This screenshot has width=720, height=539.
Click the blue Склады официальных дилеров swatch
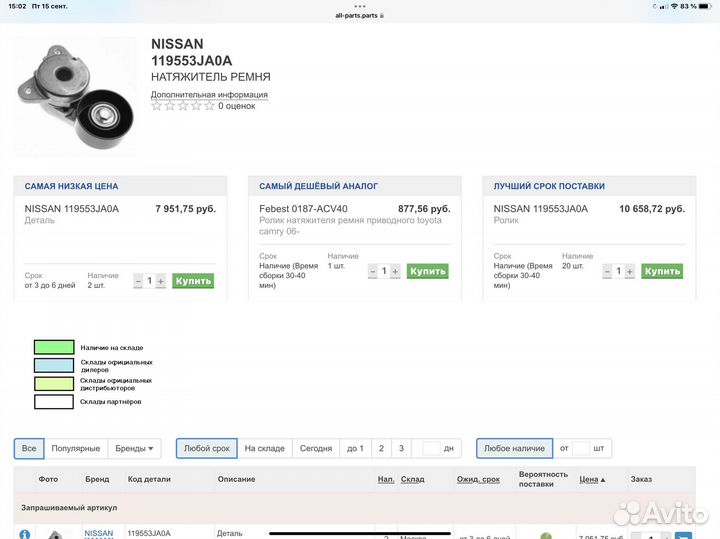(x=54, y=365)
